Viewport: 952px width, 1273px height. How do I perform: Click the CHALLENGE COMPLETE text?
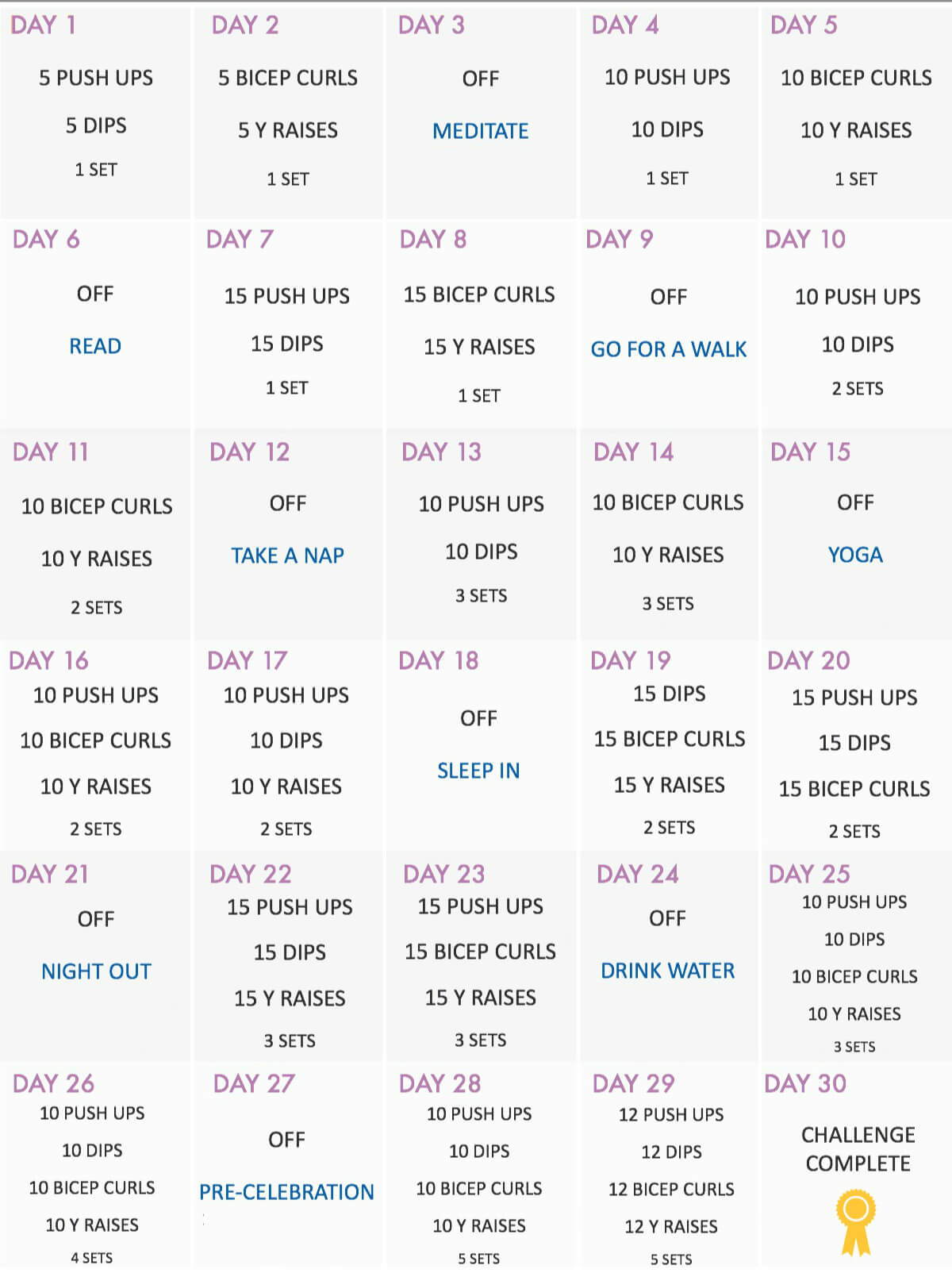(858, 1149)
